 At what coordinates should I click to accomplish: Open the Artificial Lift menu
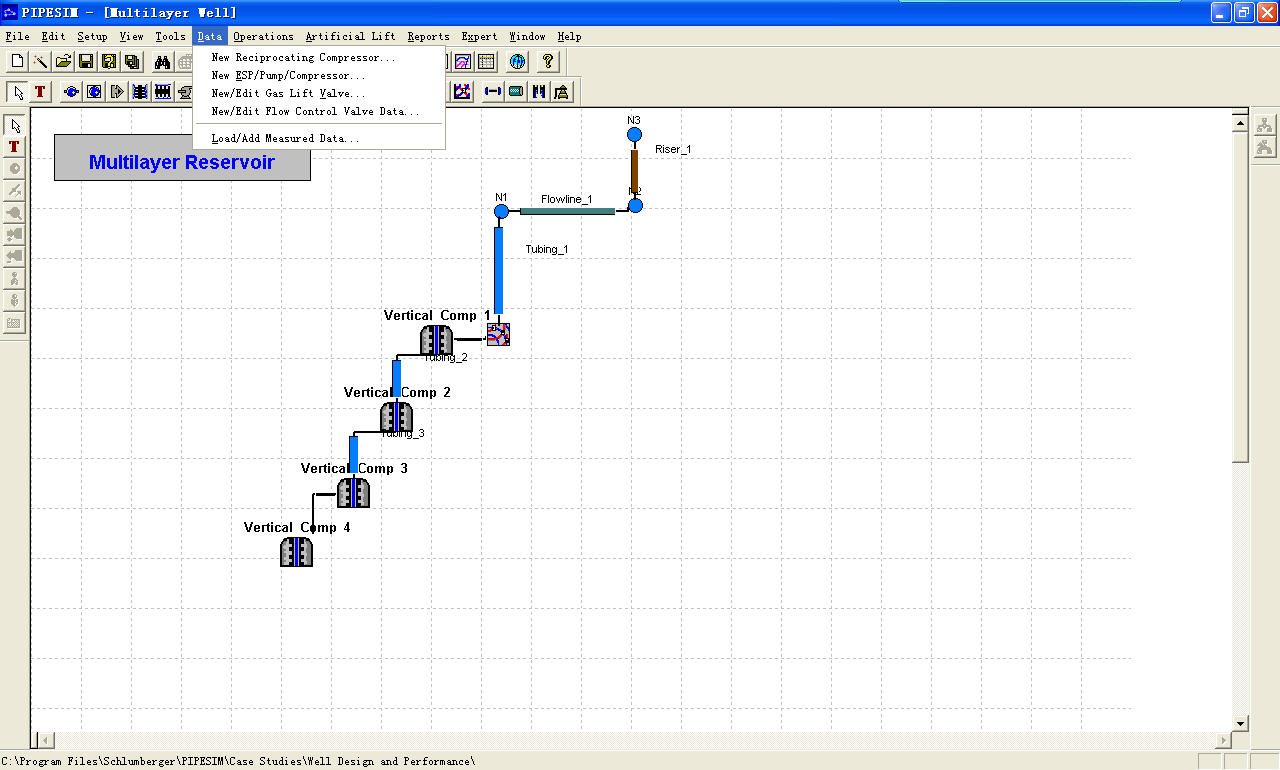pos(350,36)
